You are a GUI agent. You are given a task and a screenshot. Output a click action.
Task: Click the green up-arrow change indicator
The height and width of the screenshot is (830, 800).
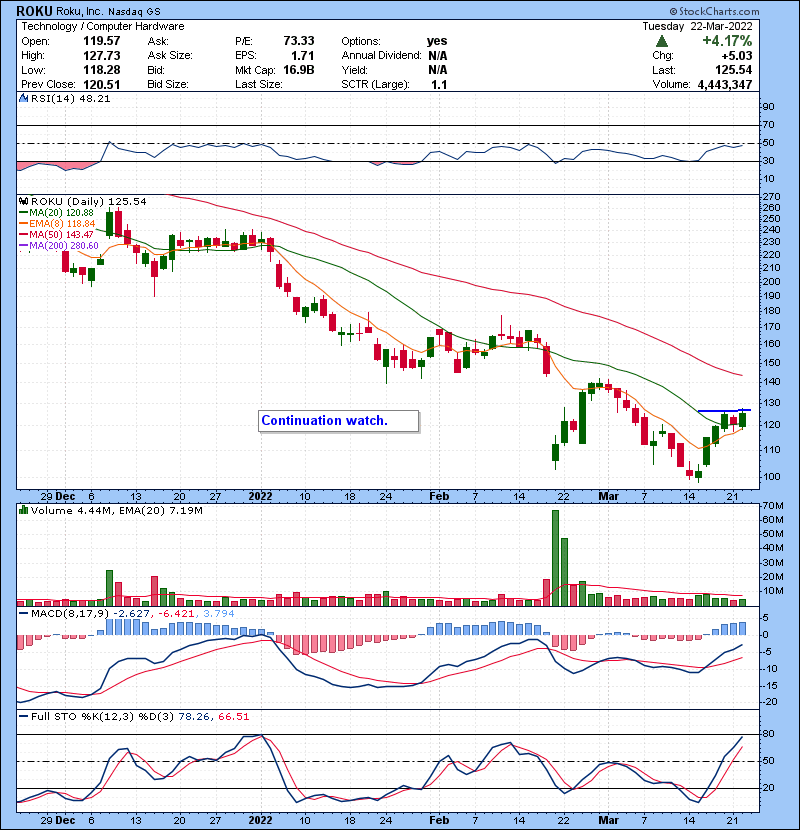[x=661, y=41]
